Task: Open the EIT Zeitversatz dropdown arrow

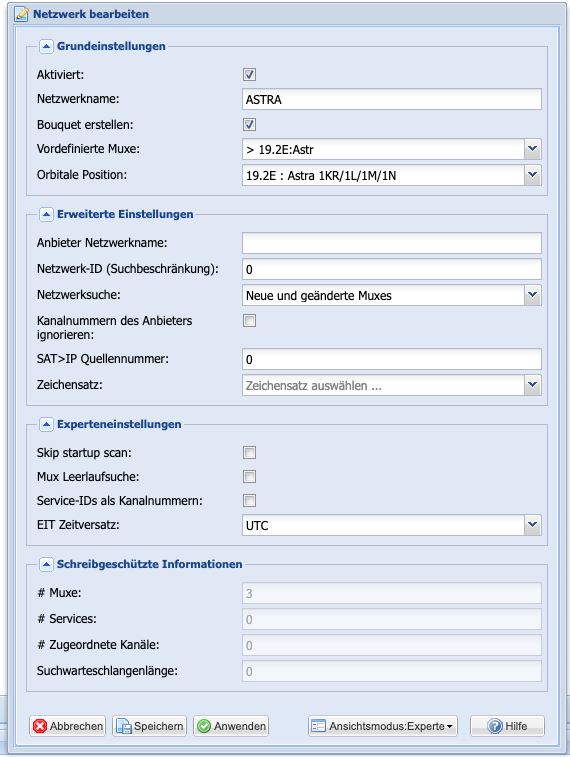Action: click(533, 525)
